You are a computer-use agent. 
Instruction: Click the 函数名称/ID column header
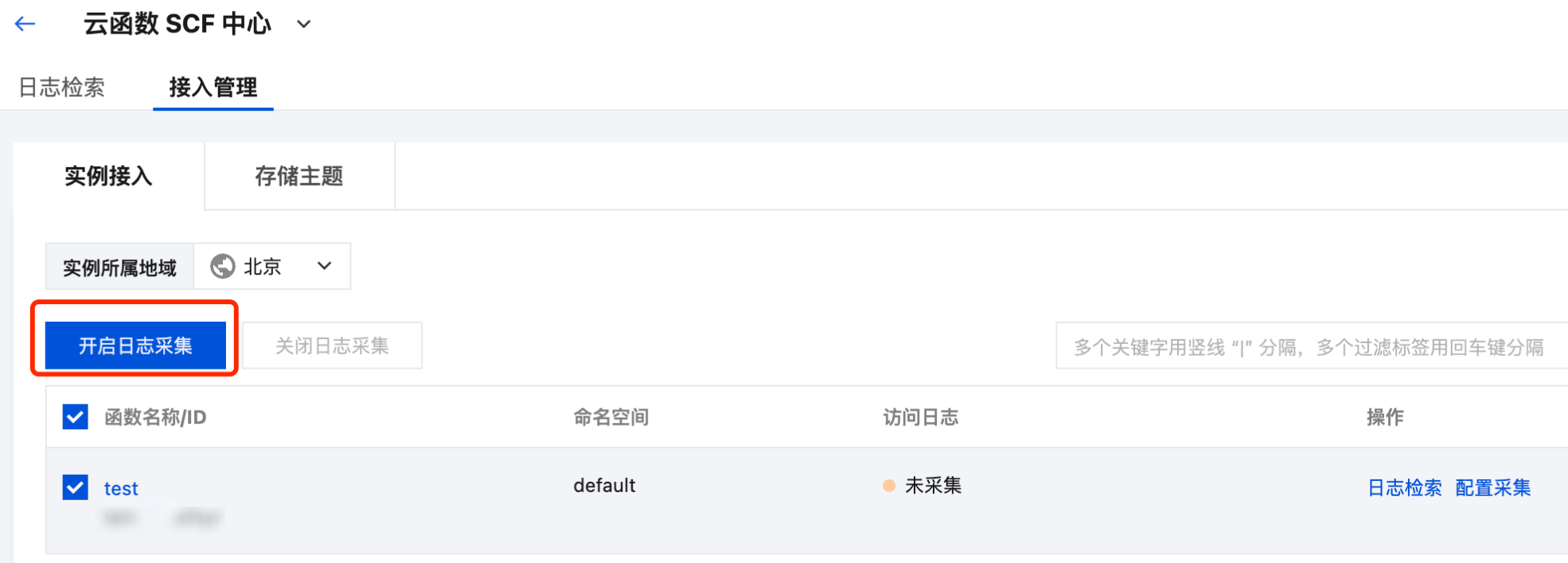155,416
